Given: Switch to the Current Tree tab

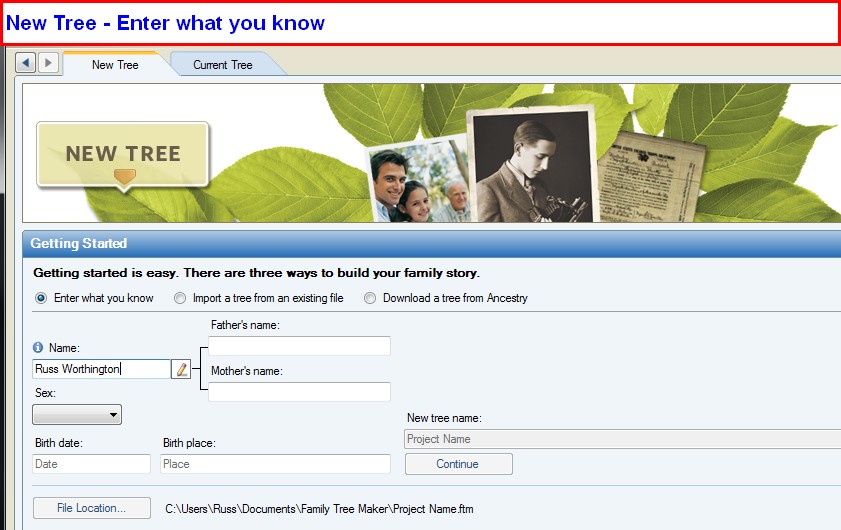Looking at the screenshot, I should (x=223, y=65).
